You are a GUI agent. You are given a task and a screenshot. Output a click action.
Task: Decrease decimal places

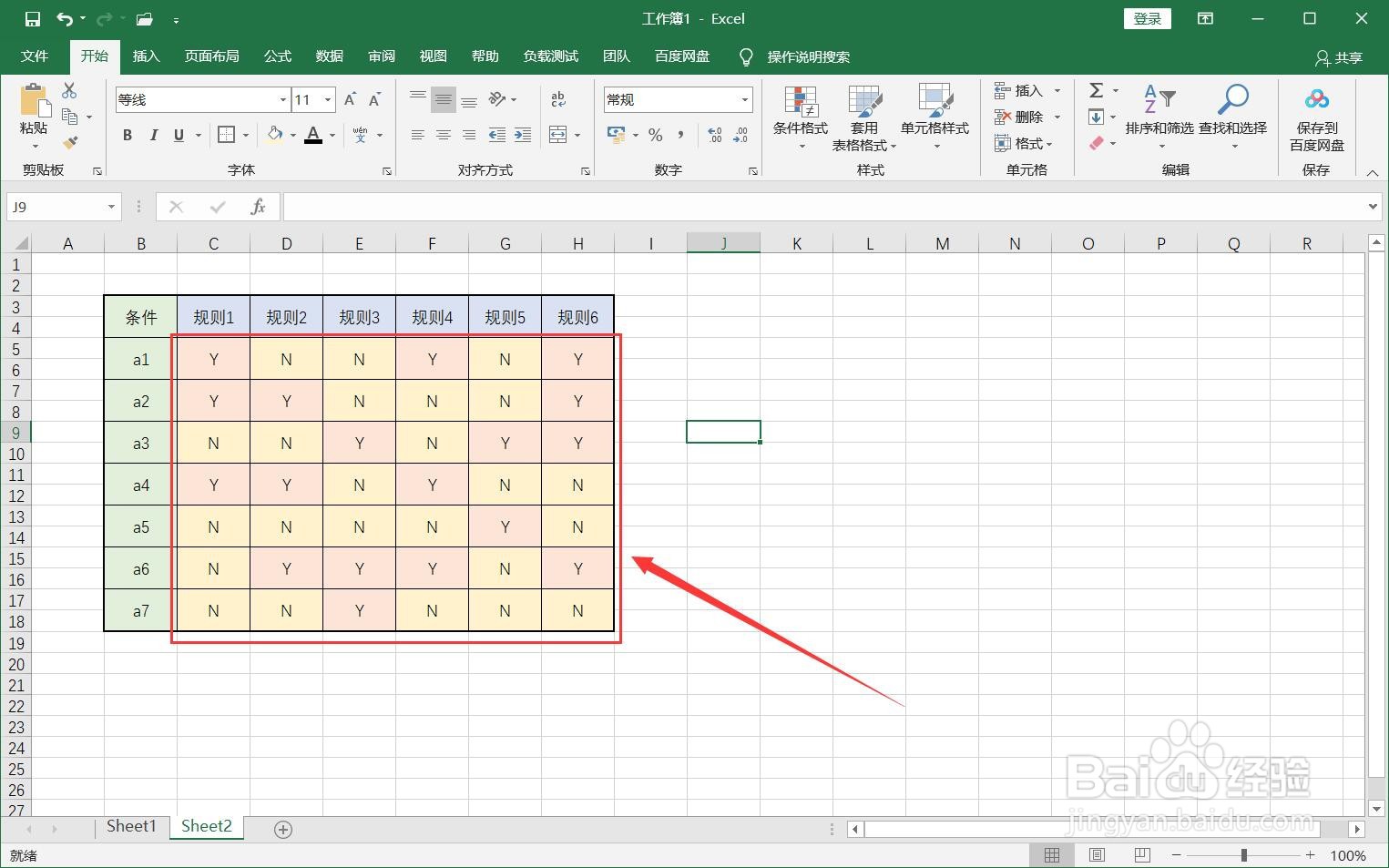coord(740,135)
